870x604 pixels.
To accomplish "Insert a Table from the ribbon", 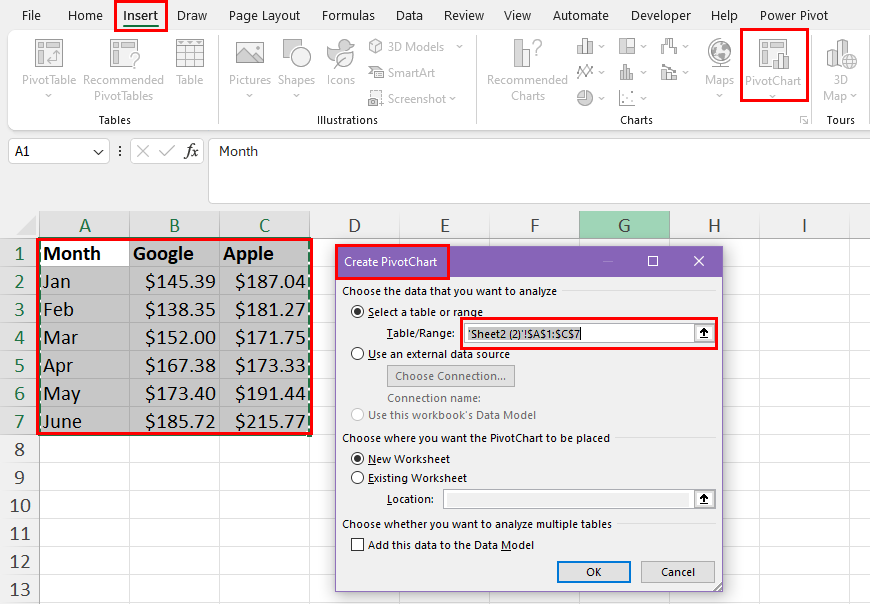I will 190,62.
